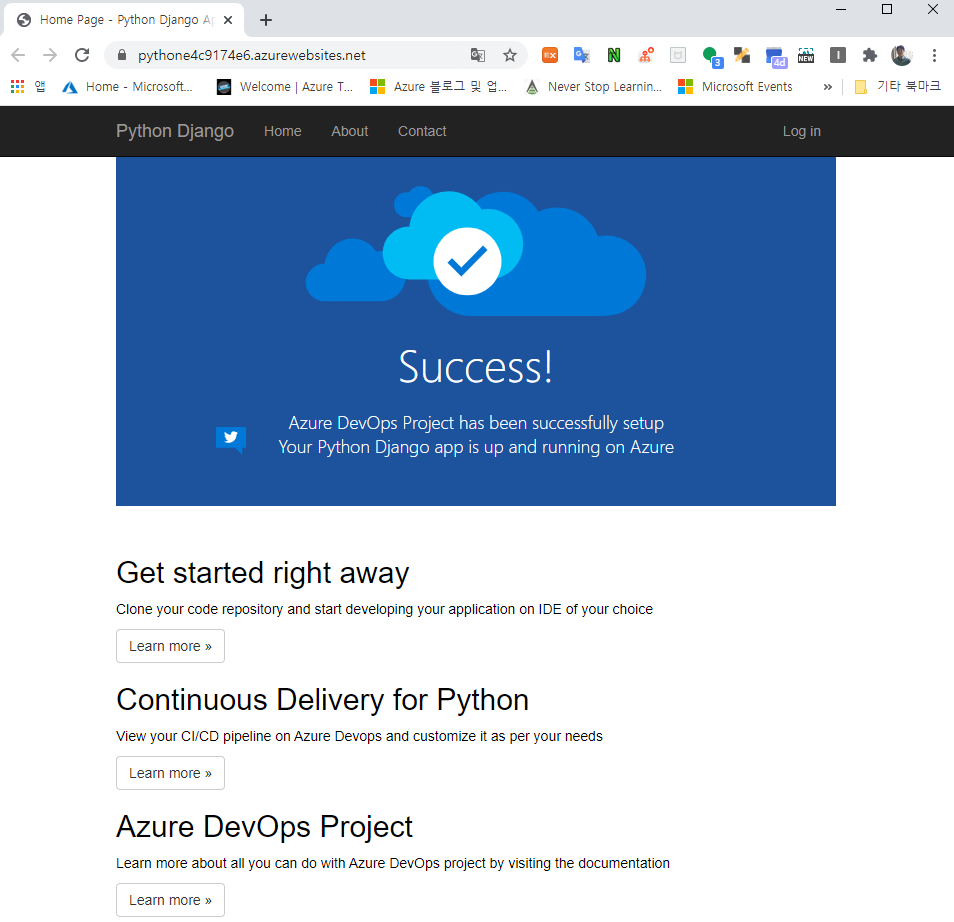Open the Chrome three-dot menu
This screenshot has width=954, height=922.
(935, 55)
